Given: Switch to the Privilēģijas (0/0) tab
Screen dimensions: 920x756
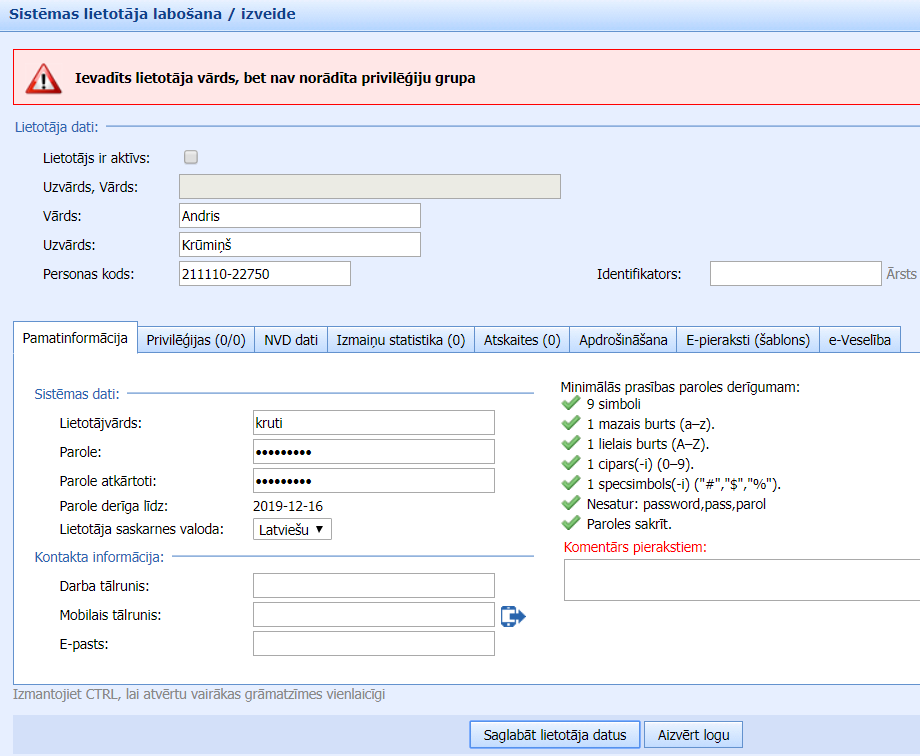Looking at the screenshot, I should coord(196,340).
